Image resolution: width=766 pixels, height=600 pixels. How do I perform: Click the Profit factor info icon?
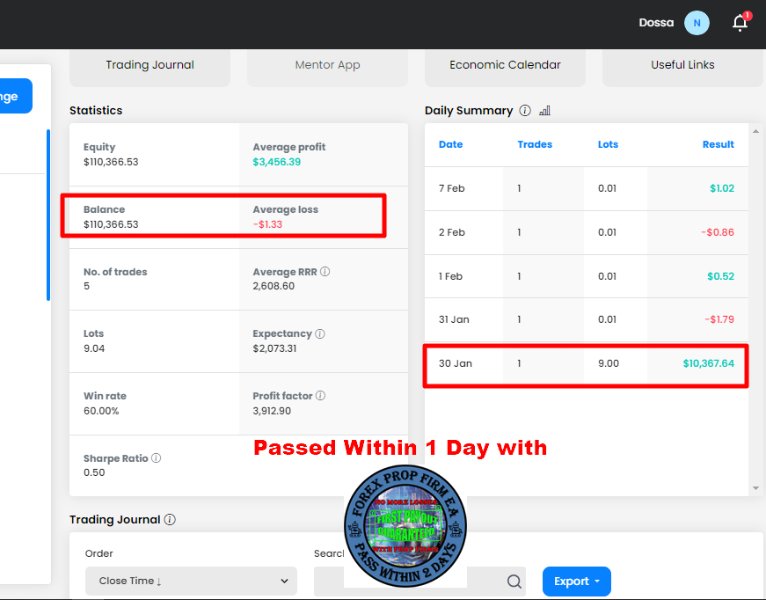pyautogui.click(x=320, y=395)
